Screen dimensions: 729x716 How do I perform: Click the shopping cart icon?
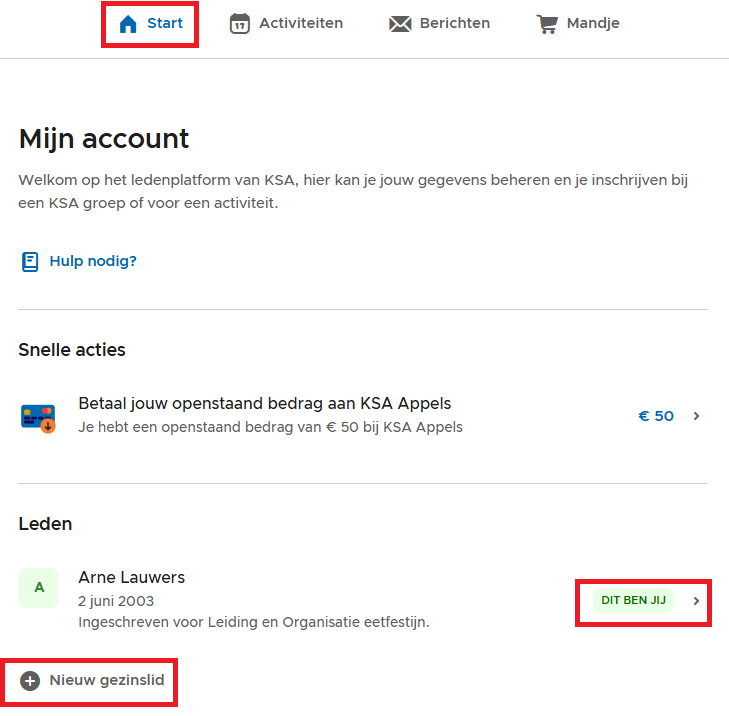546,24
